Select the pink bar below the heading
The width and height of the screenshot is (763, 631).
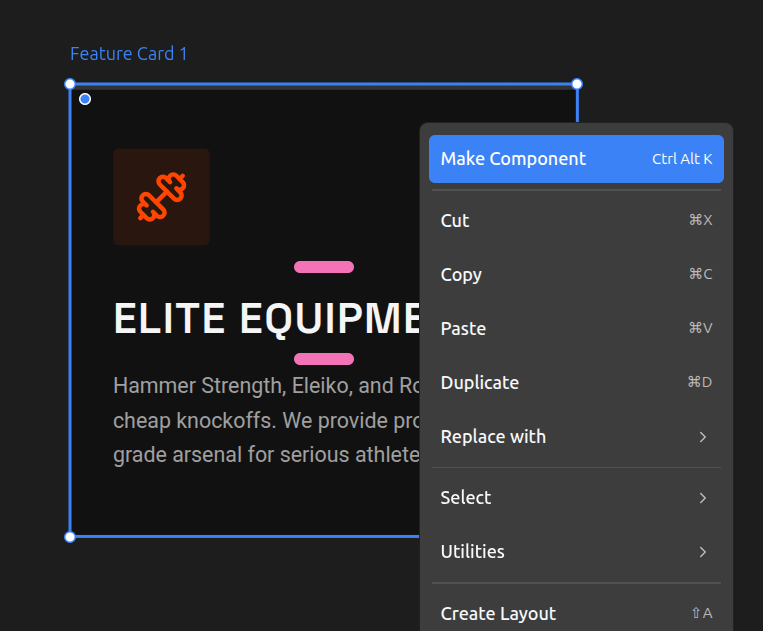click(x=324, y=359)
